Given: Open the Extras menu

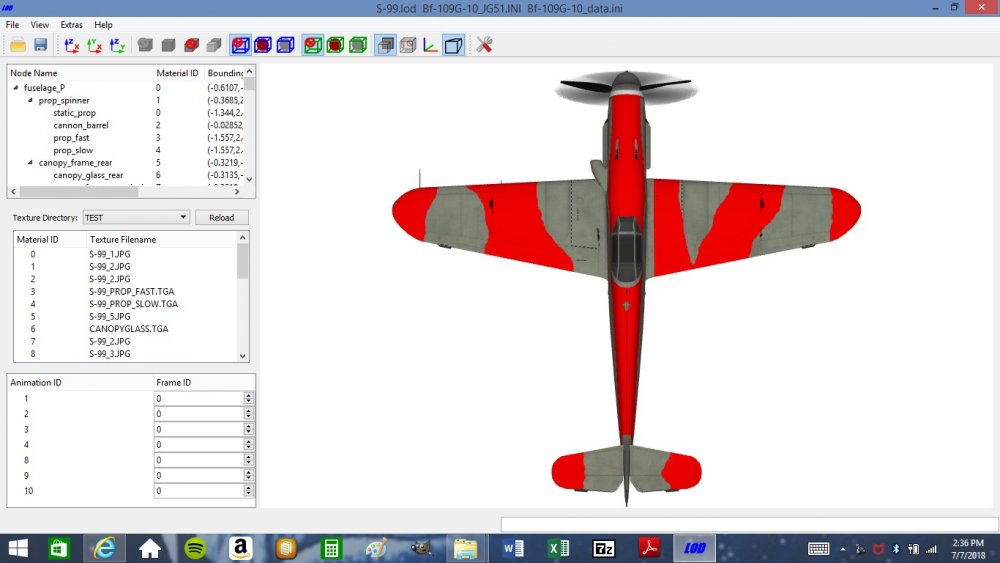Looking at the screenshot, I should (71, 25).
